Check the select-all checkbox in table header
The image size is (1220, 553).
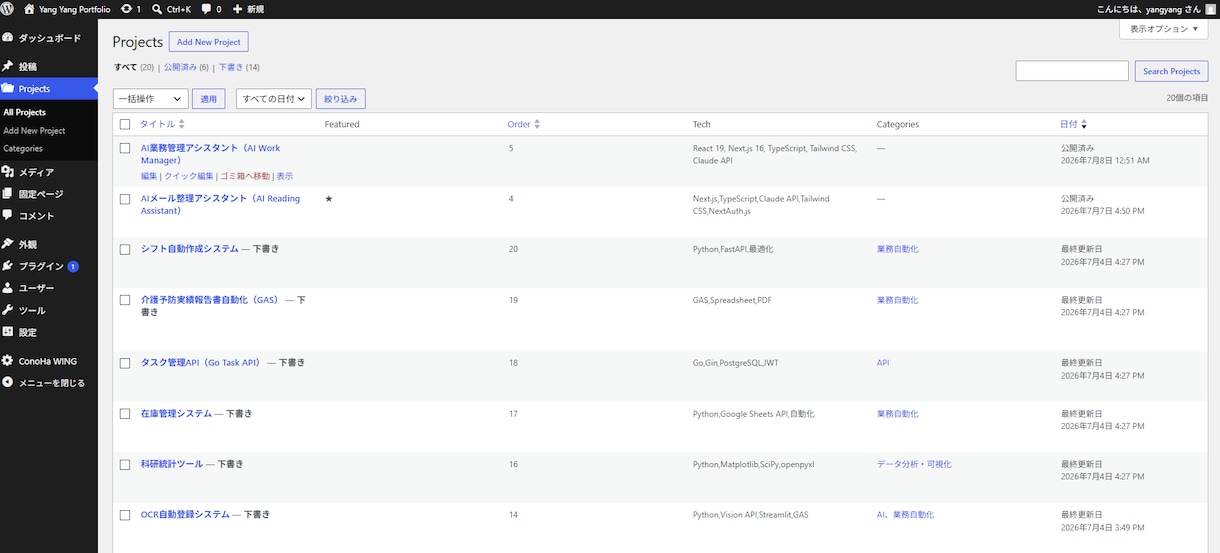point(125,124)
